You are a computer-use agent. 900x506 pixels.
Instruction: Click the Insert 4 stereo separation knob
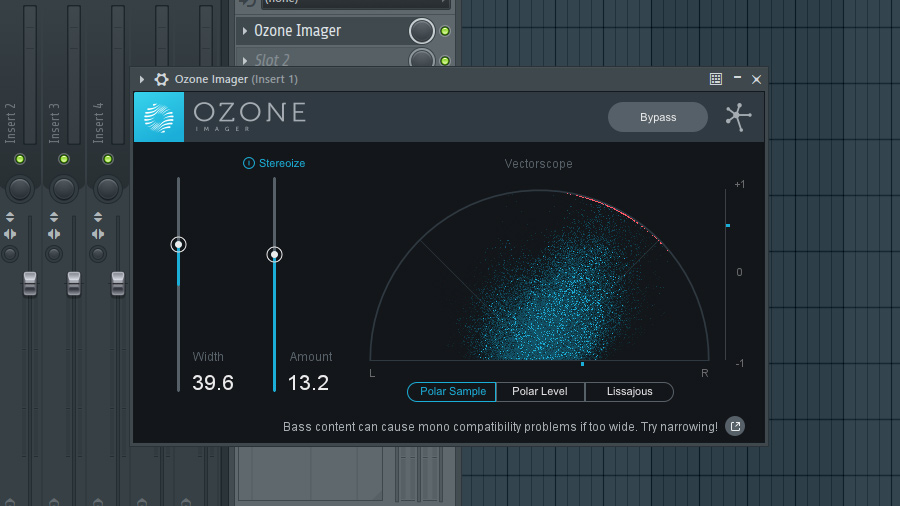coord(98,254)
